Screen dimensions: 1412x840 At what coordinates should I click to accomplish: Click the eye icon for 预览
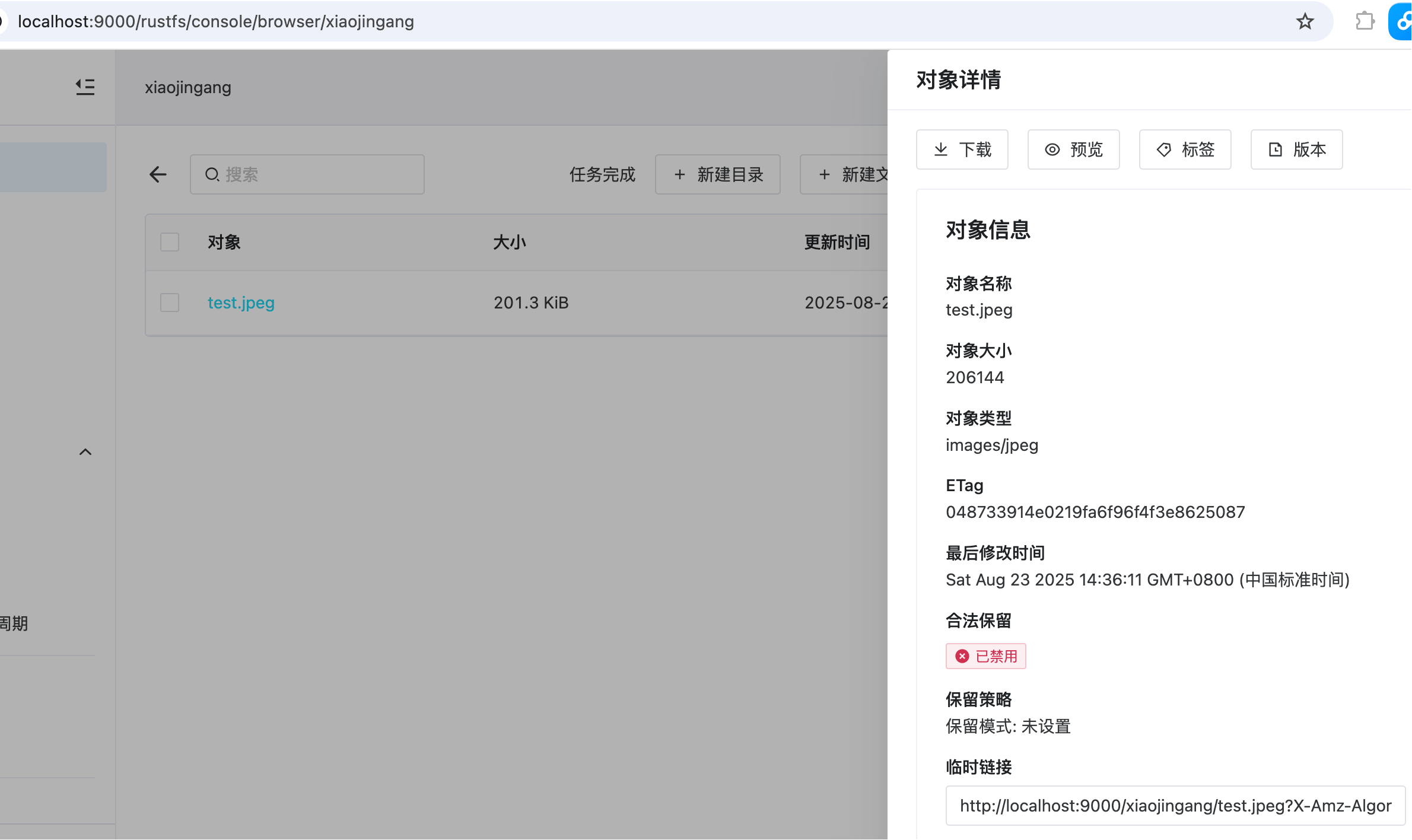[x=1052, y=149]
